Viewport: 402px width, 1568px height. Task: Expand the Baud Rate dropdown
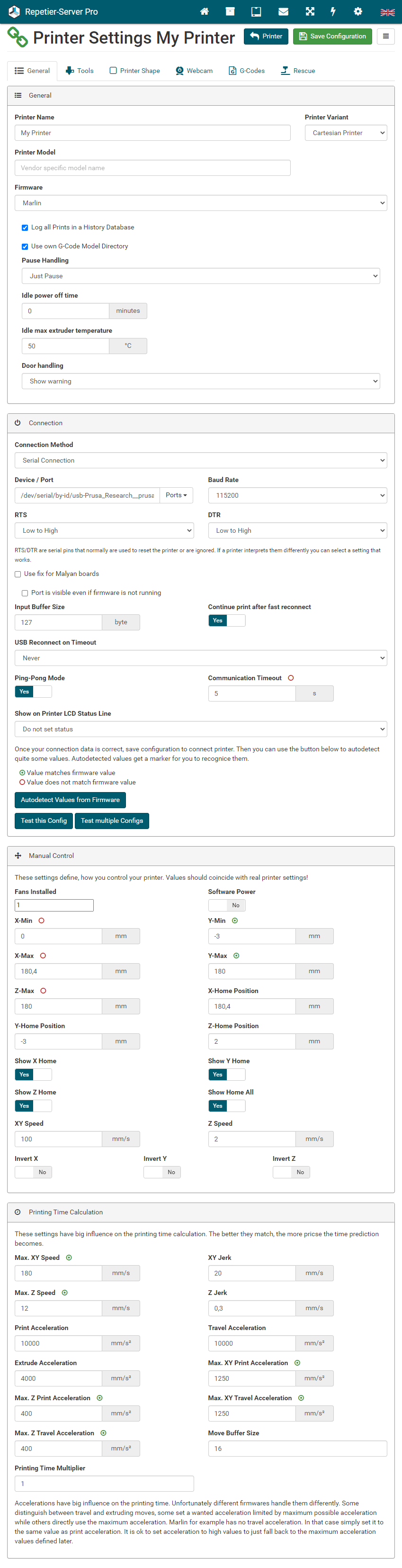pos(297,495)
